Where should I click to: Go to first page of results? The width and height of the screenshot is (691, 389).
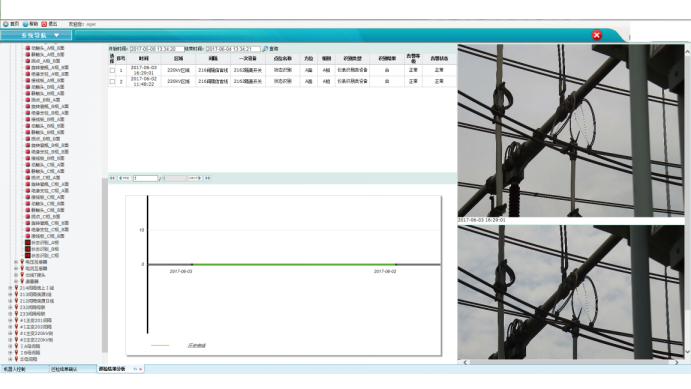coord(112,178)
